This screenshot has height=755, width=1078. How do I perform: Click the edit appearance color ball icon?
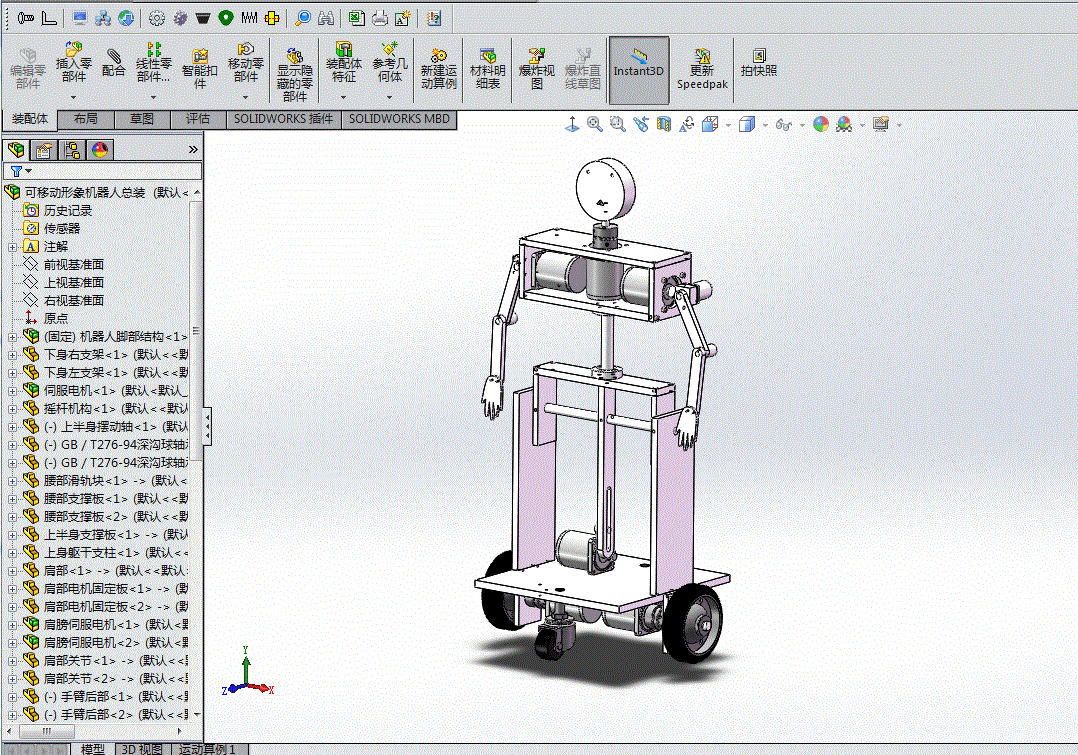(x=821, y=125)
